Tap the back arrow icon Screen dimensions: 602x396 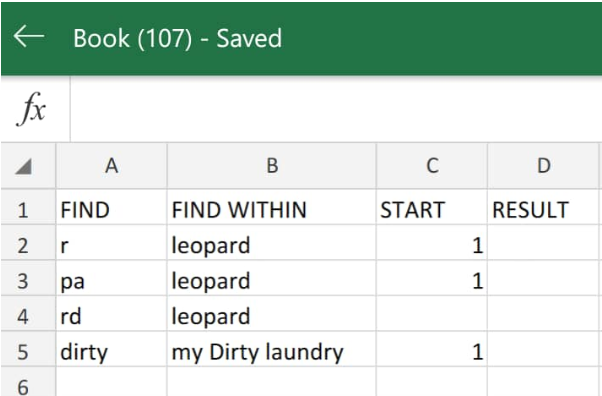pos(29,36)
